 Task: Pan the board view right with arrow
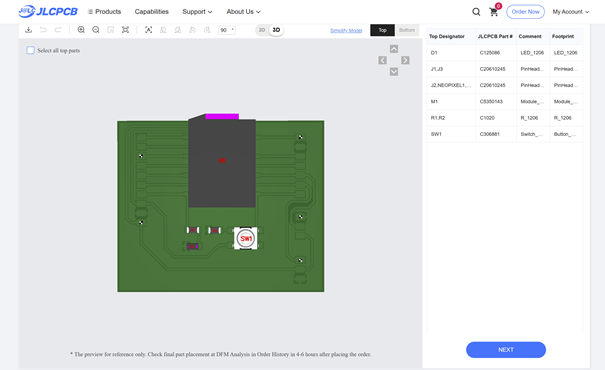(405, 60)
